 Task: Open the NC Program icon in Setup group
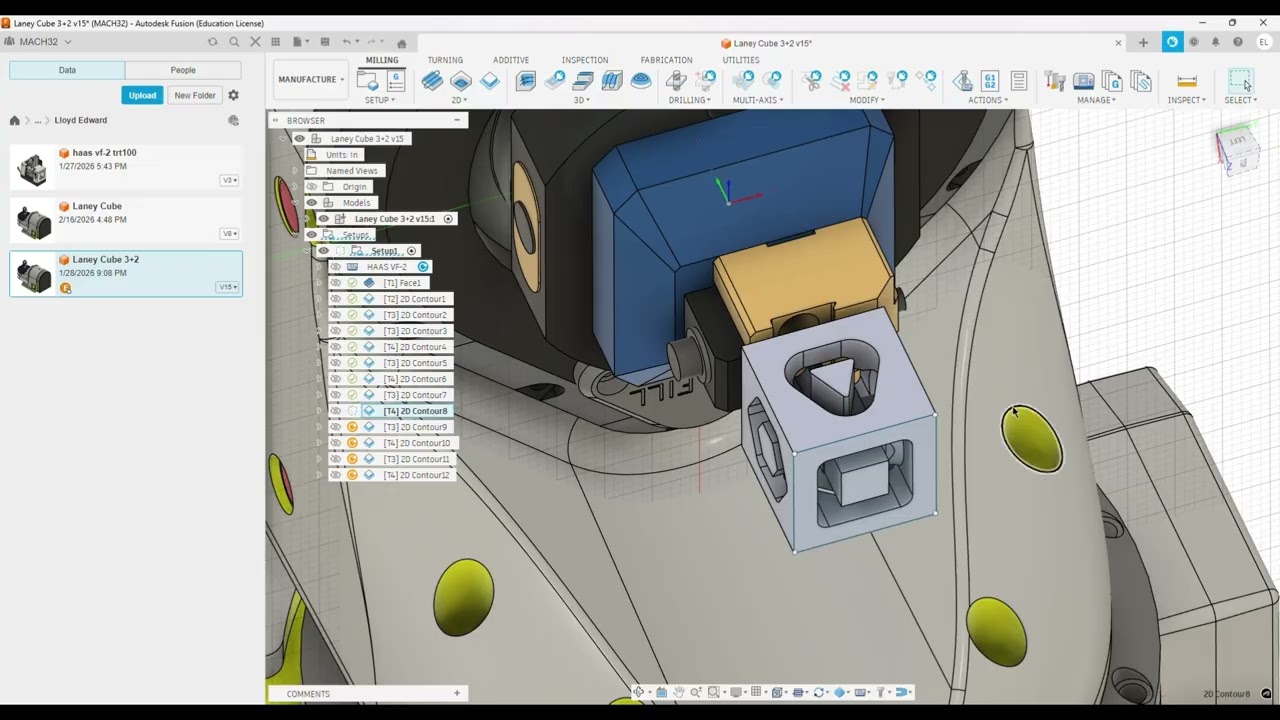[395, 81]
